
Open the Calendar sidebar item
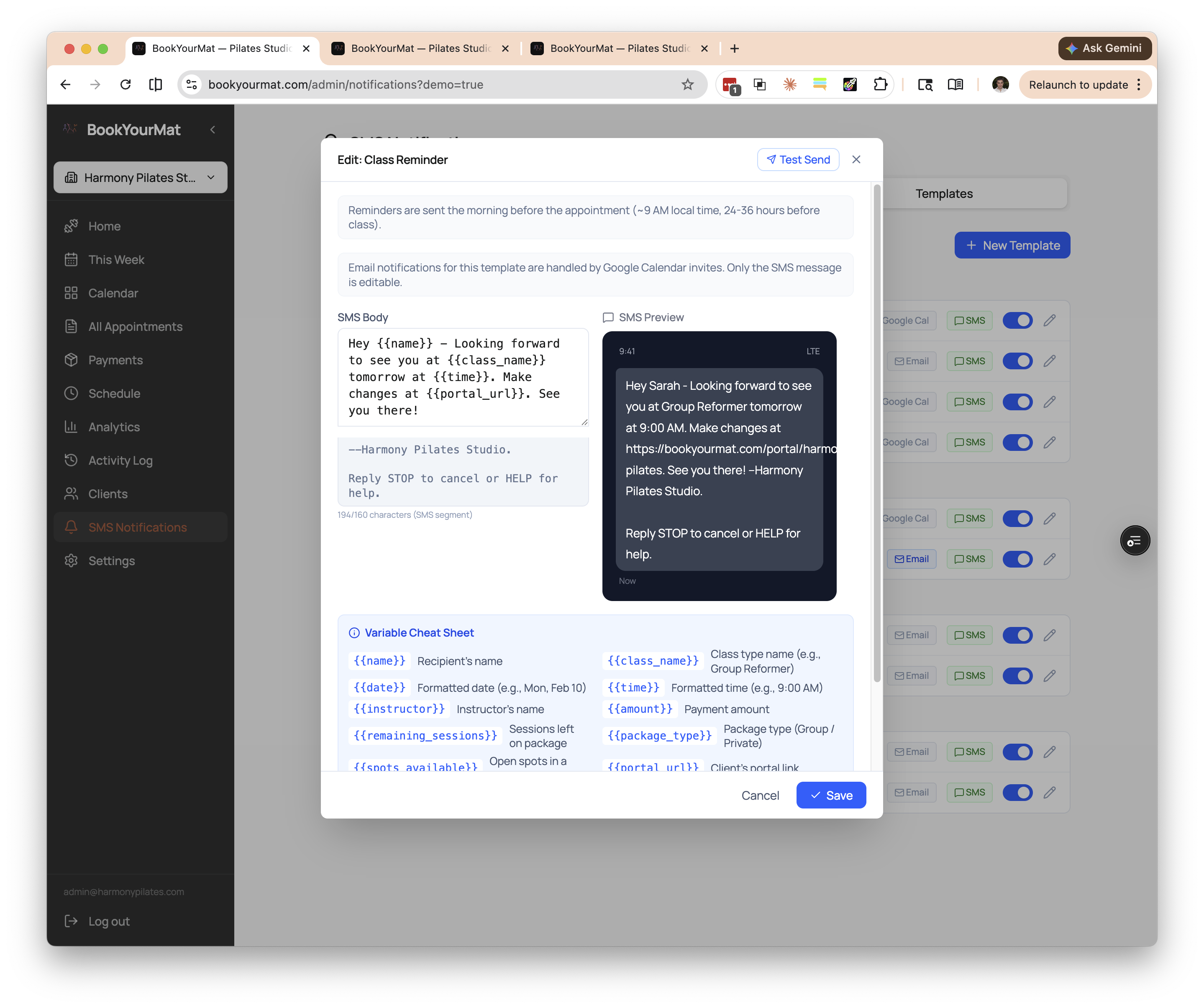pyautogui.click(x=113, y=293)
